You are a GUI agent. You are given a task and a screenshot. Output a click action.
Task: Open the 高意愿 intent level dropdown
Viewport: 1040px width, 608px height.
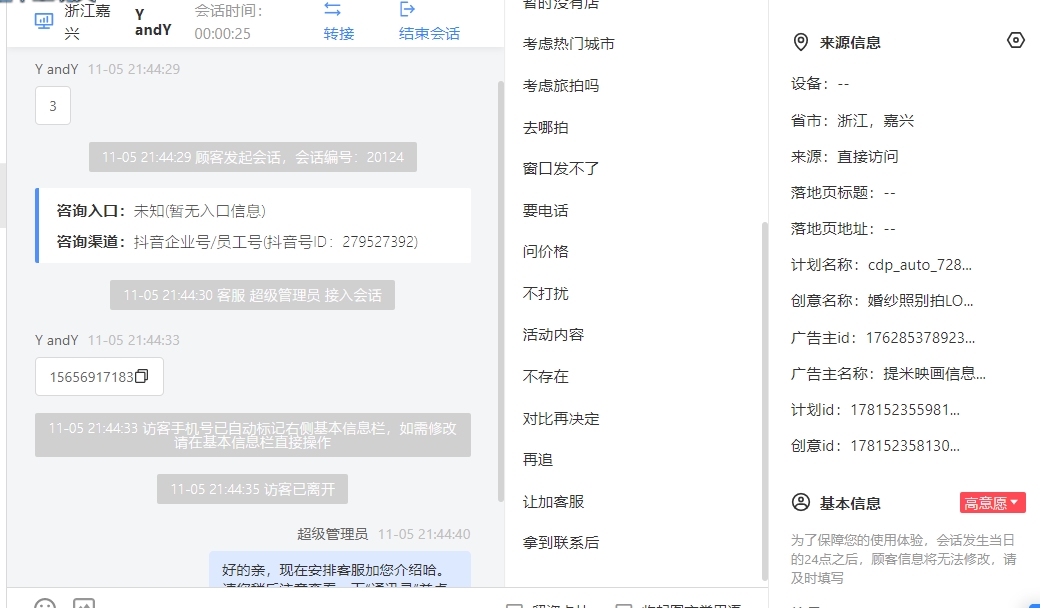(992, 503)
